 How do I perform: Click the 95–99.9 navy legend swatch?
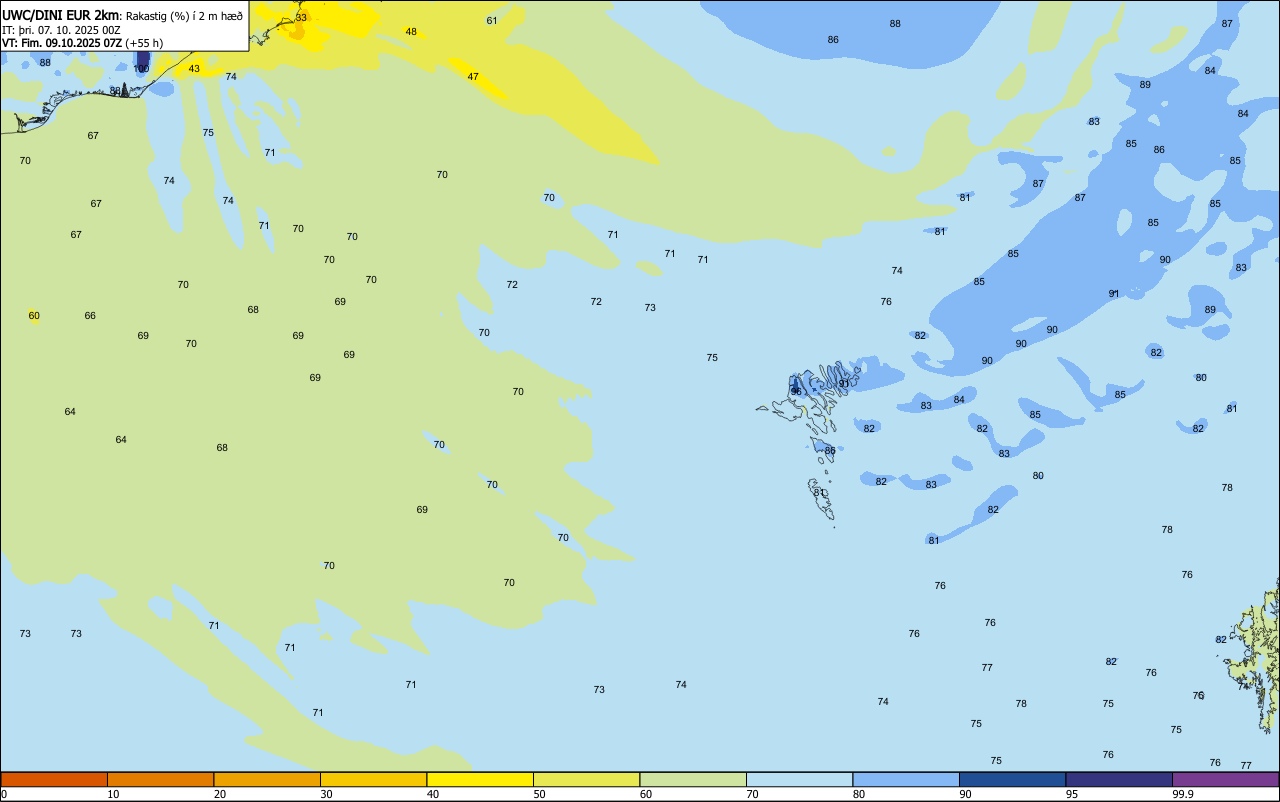(x=1119, y=779)
